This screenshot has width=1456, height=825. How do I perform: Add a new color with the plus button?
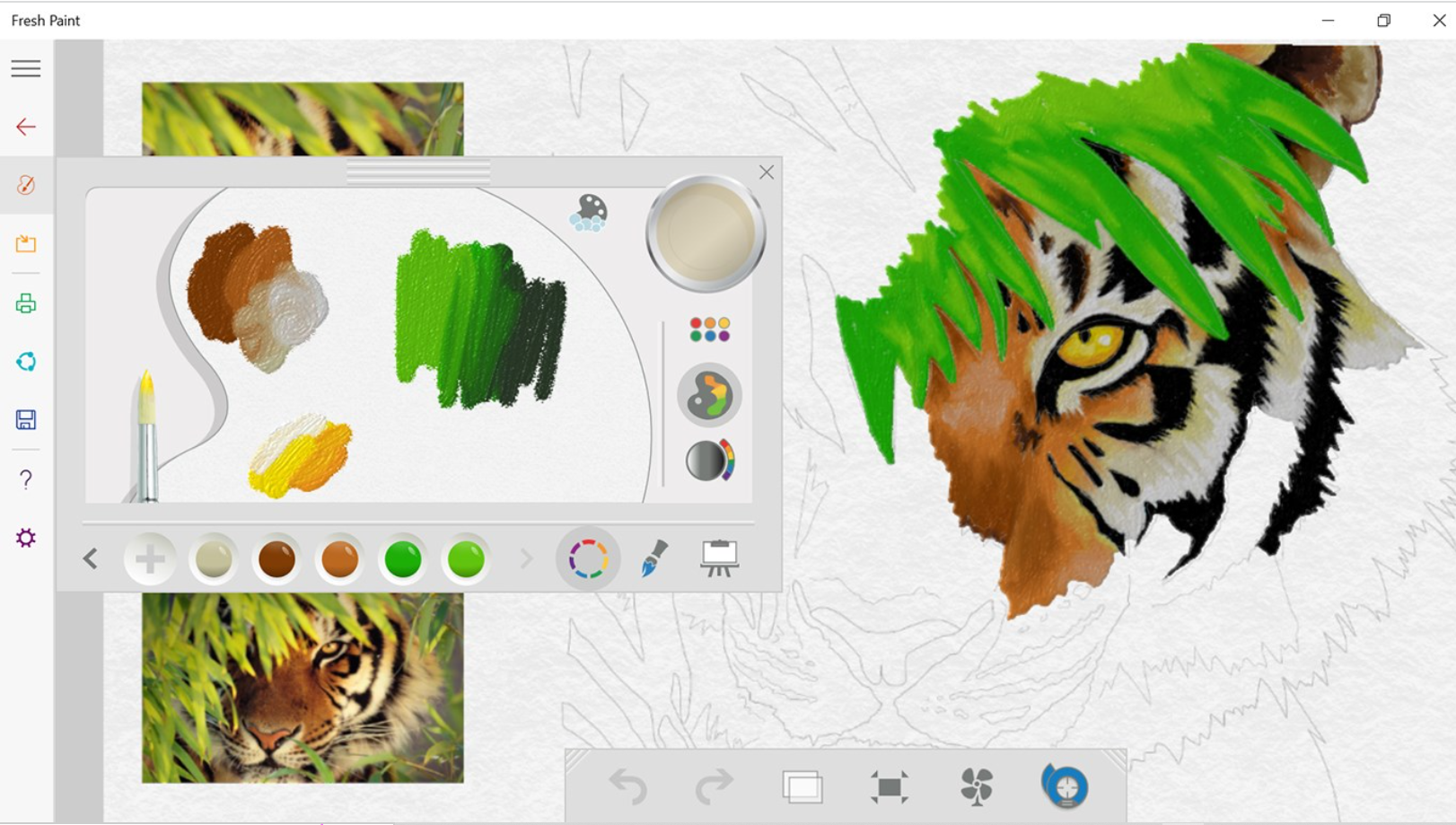tap(149, 557)
